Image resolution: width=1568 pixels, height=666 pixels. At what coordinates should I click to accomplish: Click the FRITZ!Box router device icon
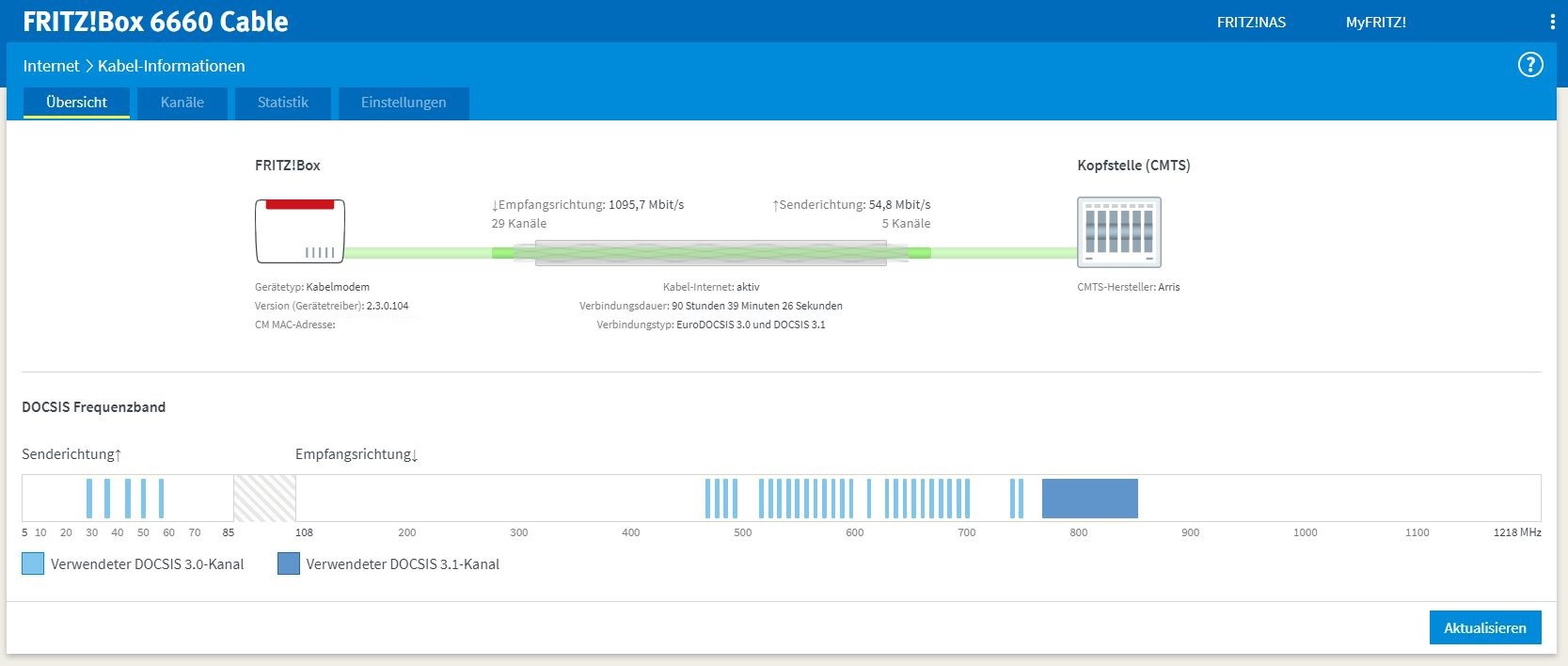click(x=300, y=231)
